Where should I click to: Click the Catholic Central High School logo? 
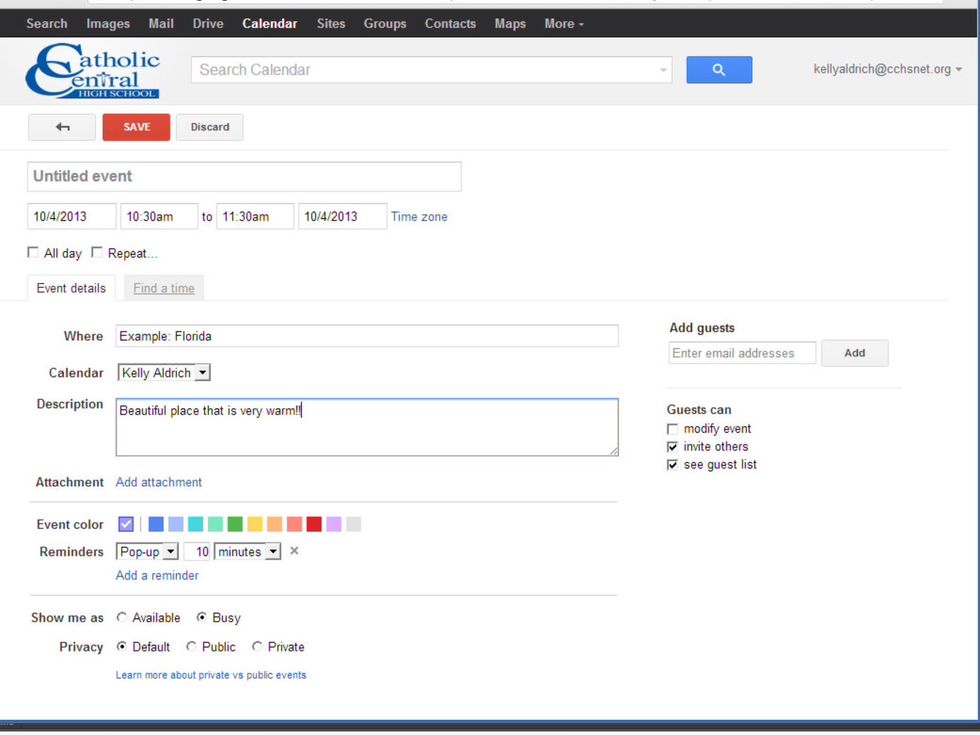(93, 70)
